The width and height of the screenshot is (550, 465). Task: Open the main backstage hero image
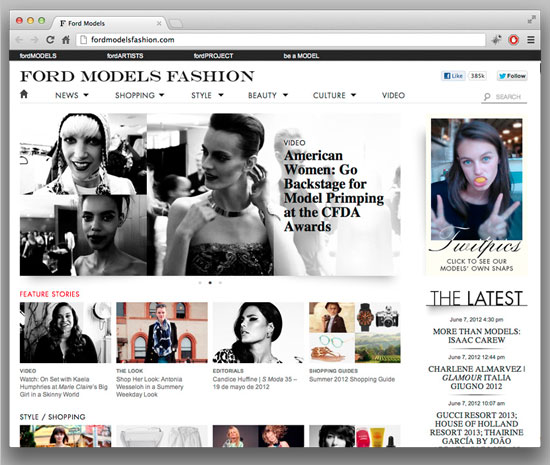(210, 194)
